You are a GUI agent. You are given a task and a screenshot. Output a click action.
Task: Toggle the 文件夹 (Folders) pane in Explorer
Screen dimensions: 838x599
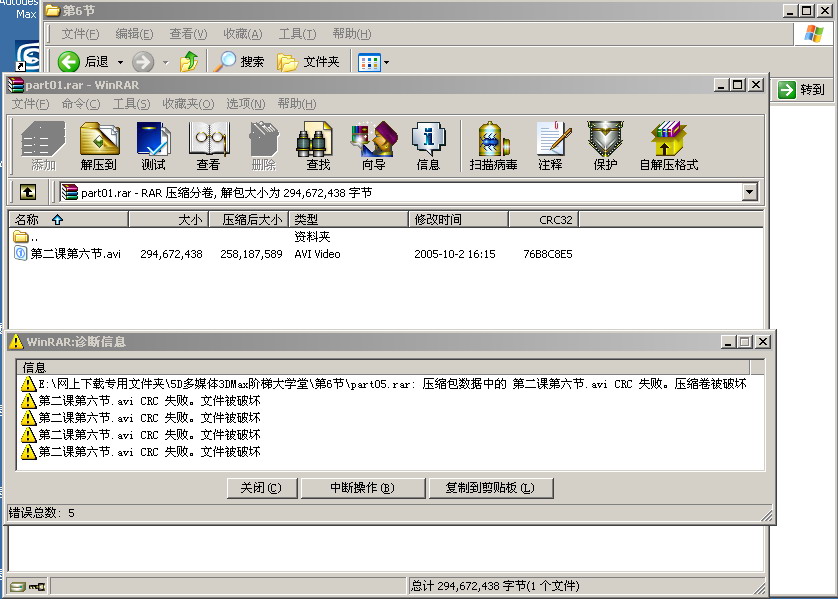click(x=308, y=62)
